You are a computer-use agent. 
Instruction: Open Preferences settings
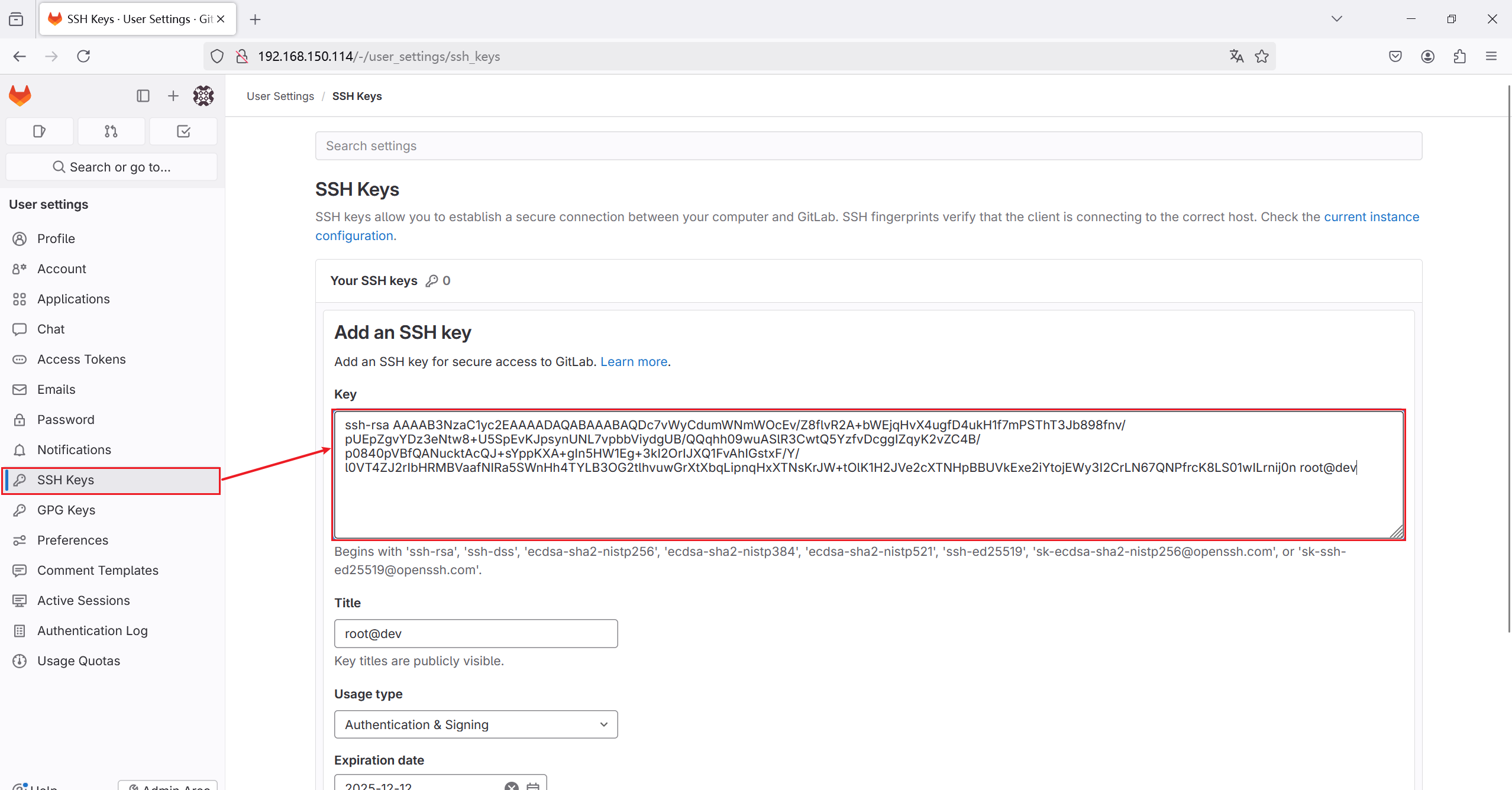(x=111, y=540)
